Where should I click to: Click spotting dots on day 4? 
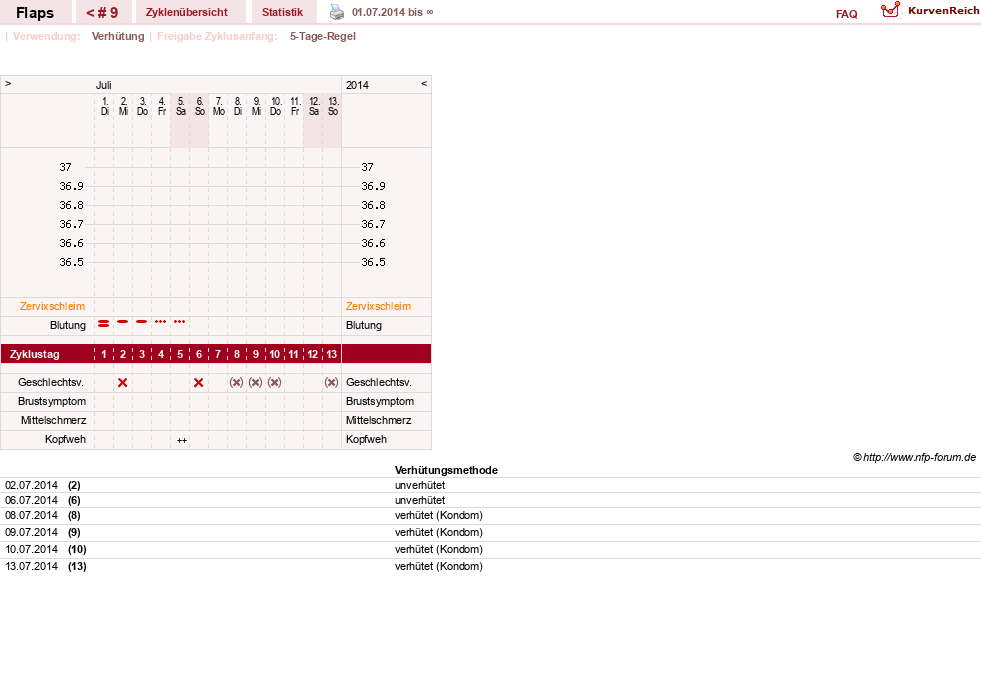(x=161, y=322)
